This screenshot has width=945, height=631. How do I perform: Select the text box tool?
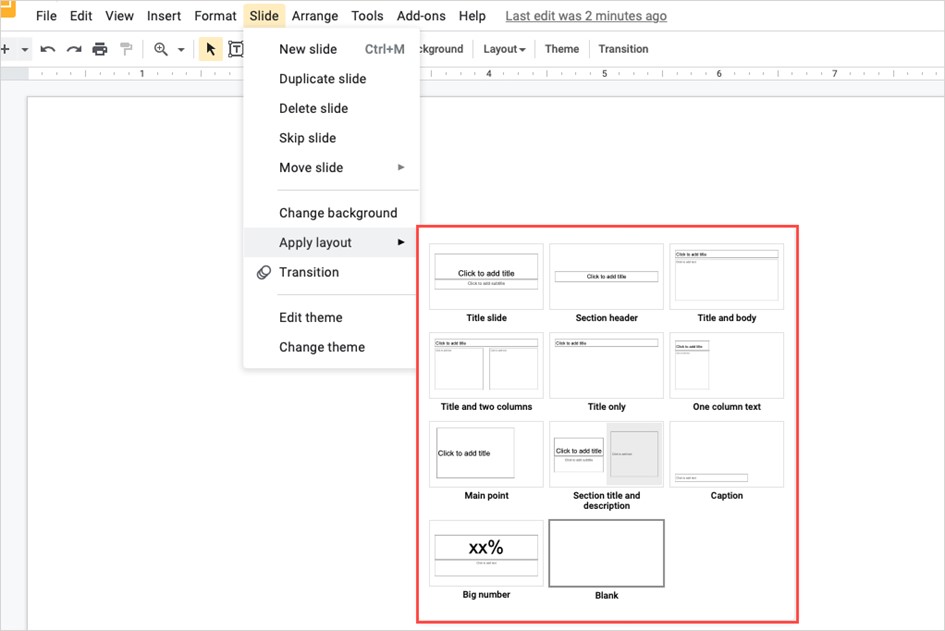[x=236, y=49]
